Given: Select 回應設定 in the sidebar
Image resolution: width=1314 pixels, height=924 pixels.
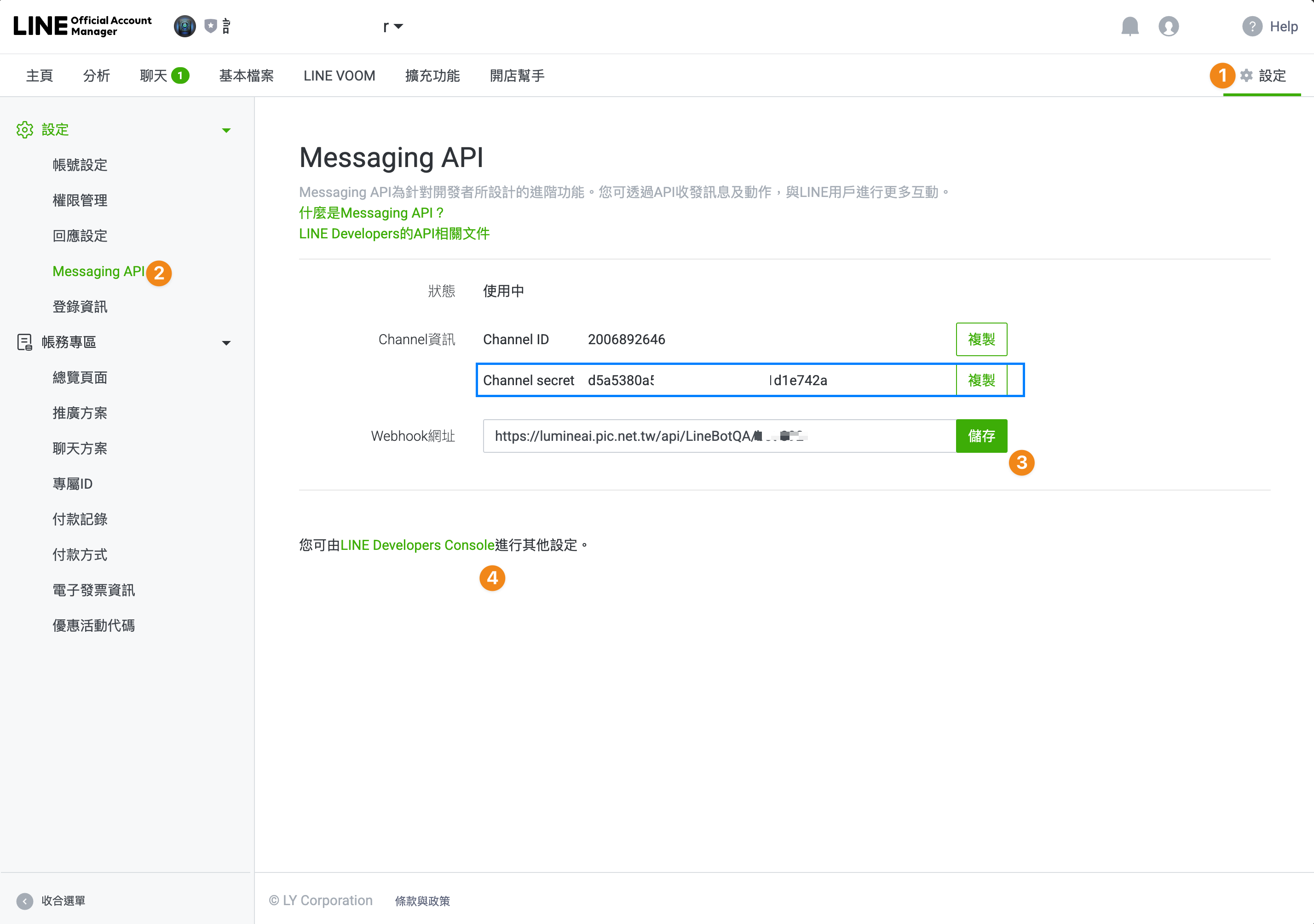Looking at the screenshot, I should click(80, 236).
